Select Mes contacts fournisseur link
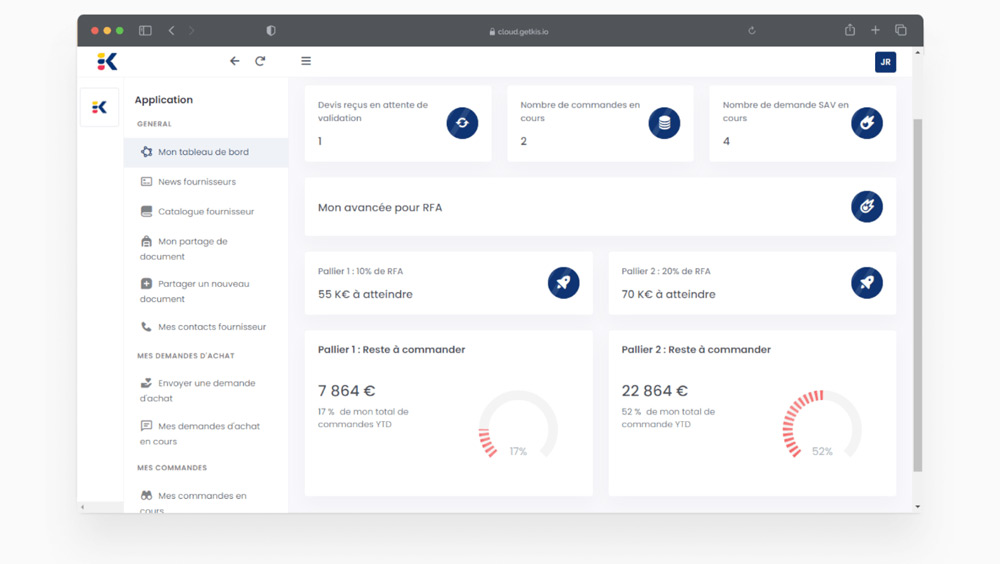The image size is (1000, 564). [x=211, y=327]
